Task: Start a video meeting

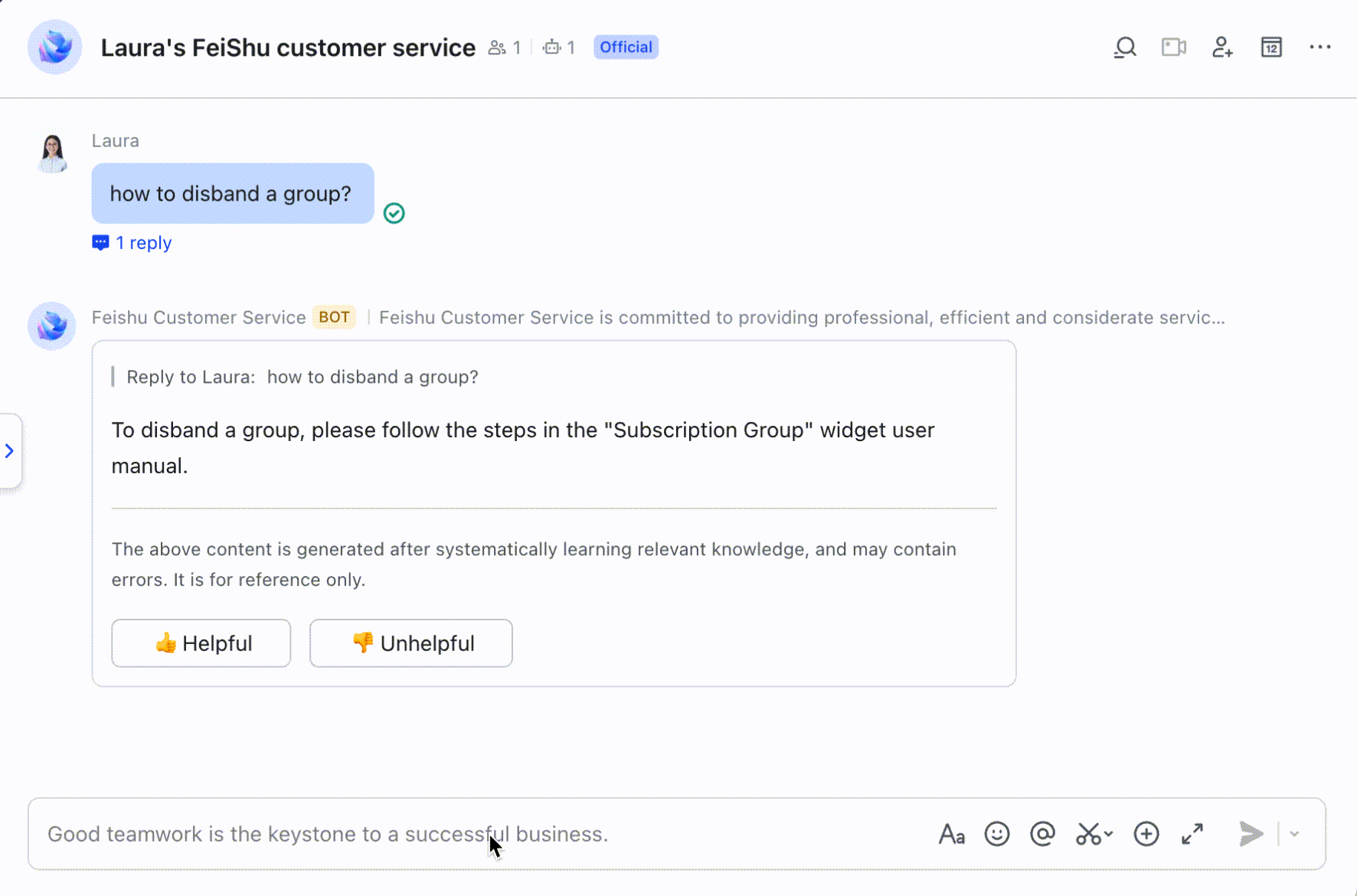Action: (x=1173, y=47)
